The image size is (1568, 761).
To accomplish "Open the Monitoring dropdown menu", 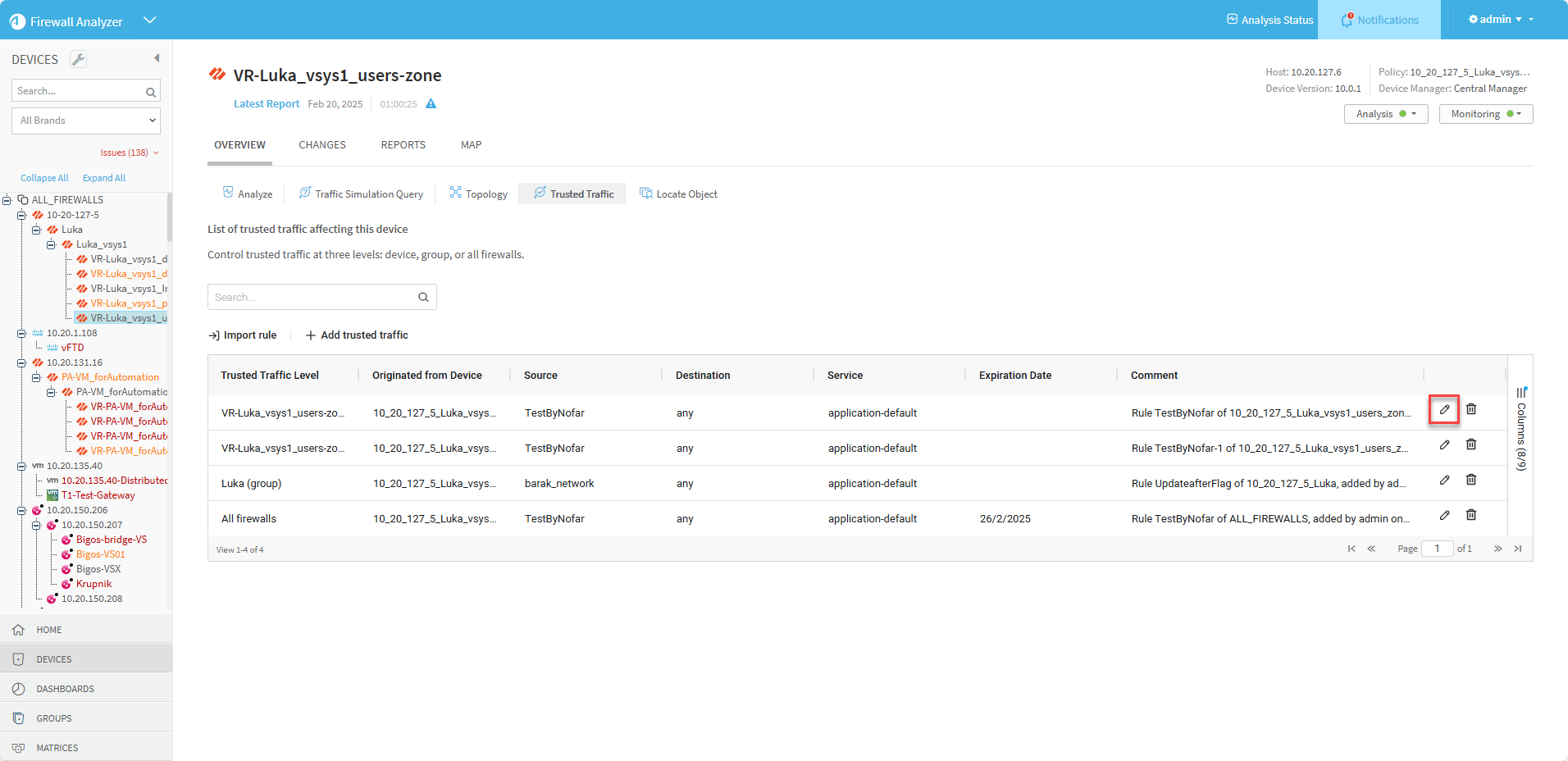I will click(x=1485, y=114).
